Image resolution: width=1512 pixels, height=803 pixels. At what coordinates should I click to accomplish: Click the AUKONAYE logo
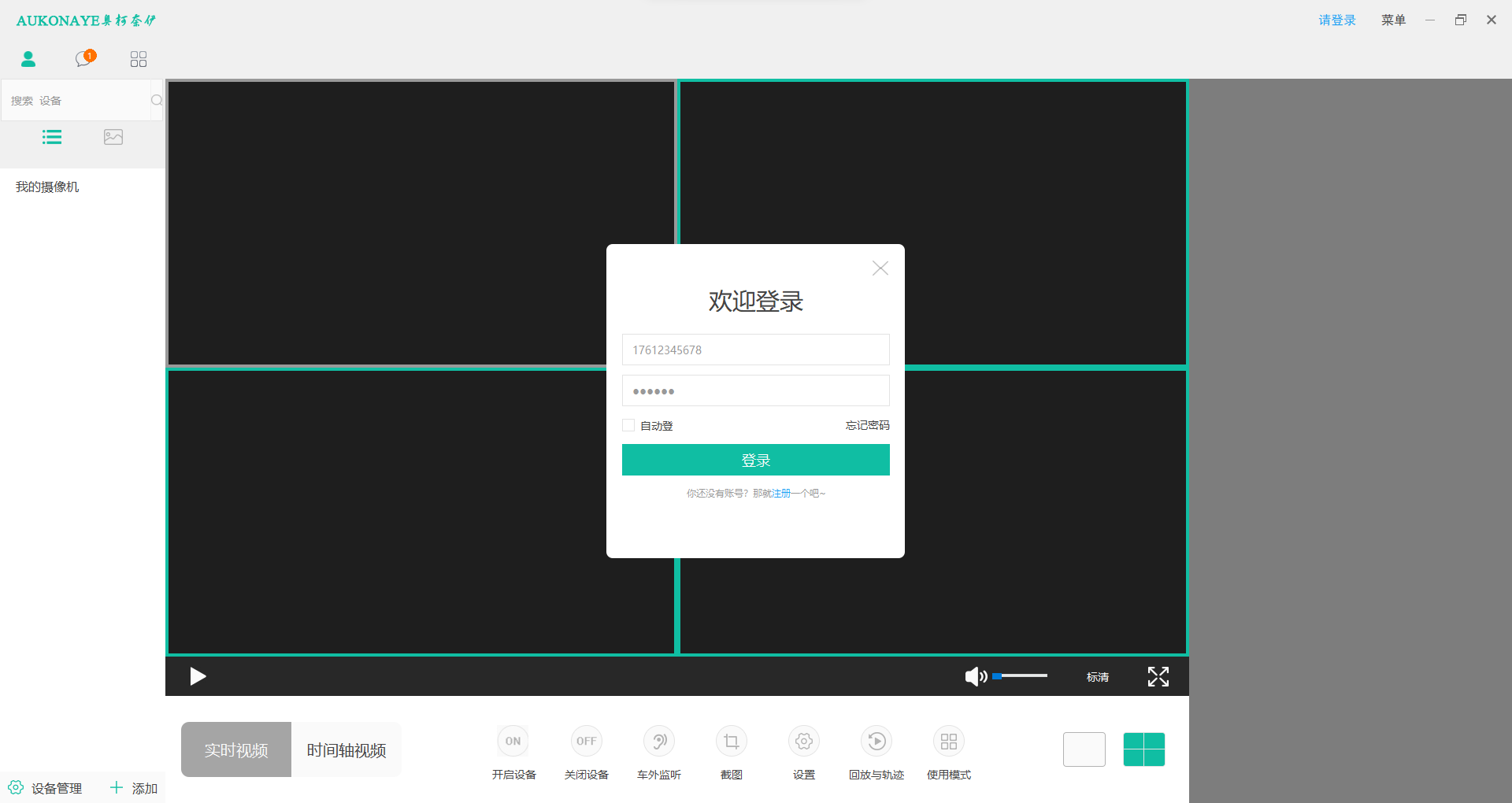coord(86,20)
